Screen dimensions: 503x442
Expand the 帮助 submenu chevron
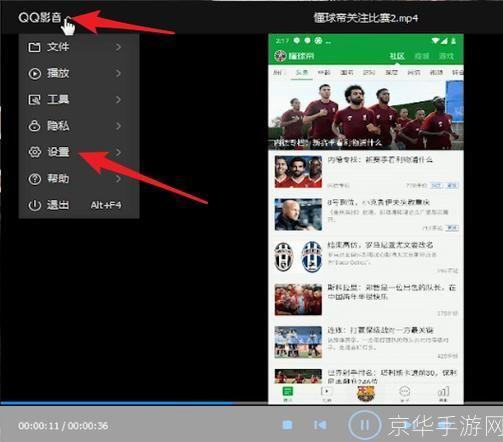[118, 179]
